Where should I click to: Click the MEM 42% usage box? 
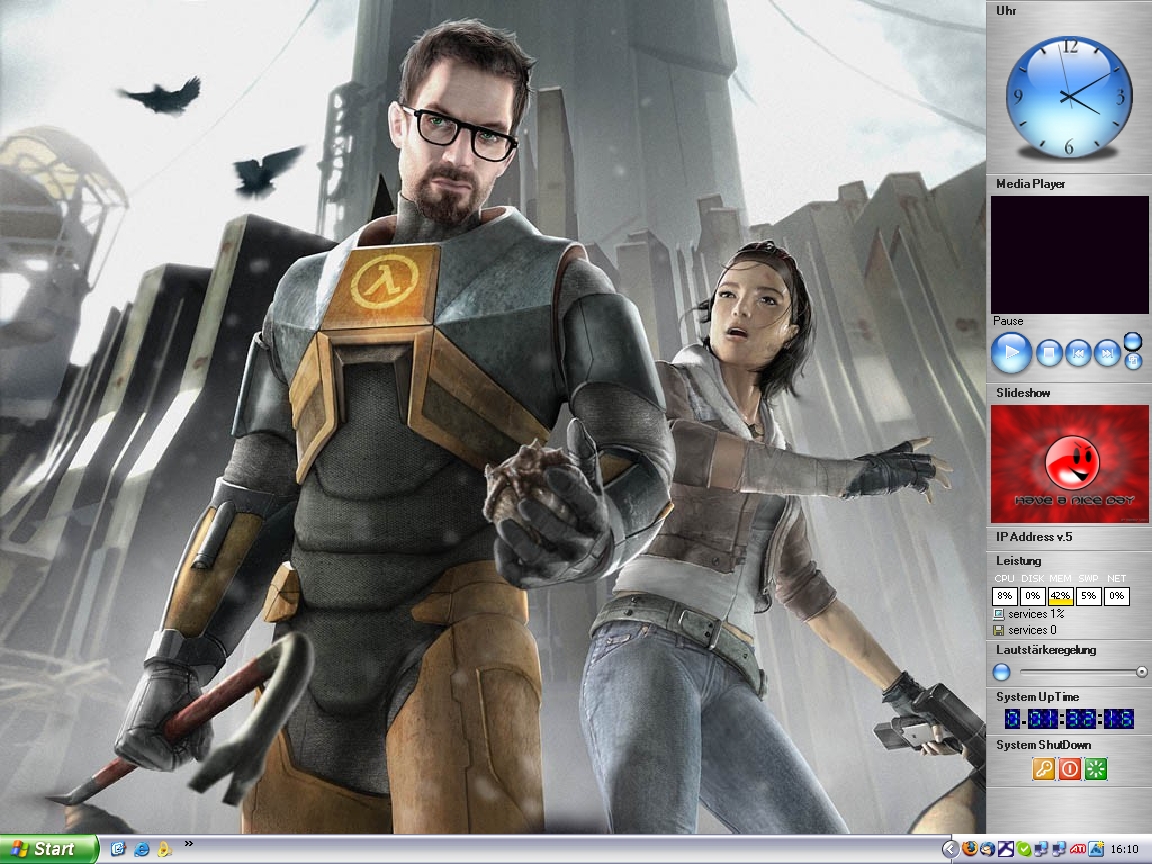[x=1060, y=596]
